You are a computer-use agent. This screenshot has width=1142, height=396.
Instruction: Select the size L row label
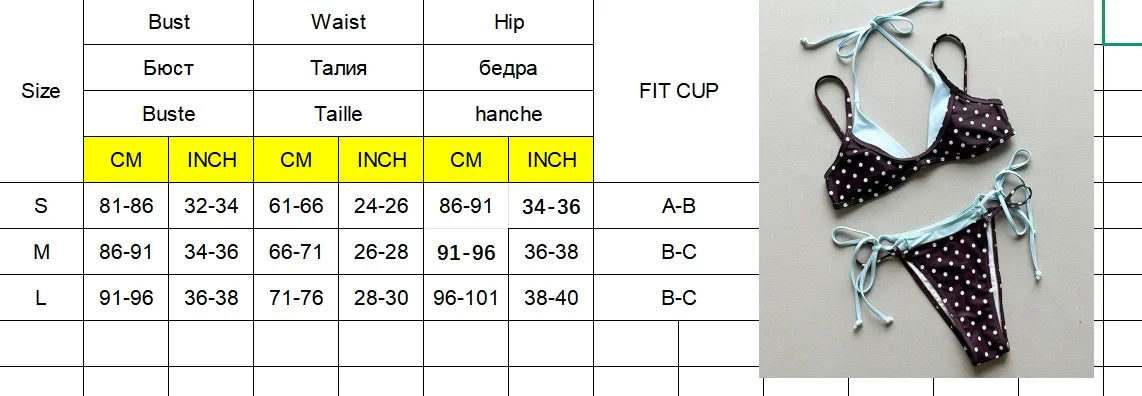(42, 298)
